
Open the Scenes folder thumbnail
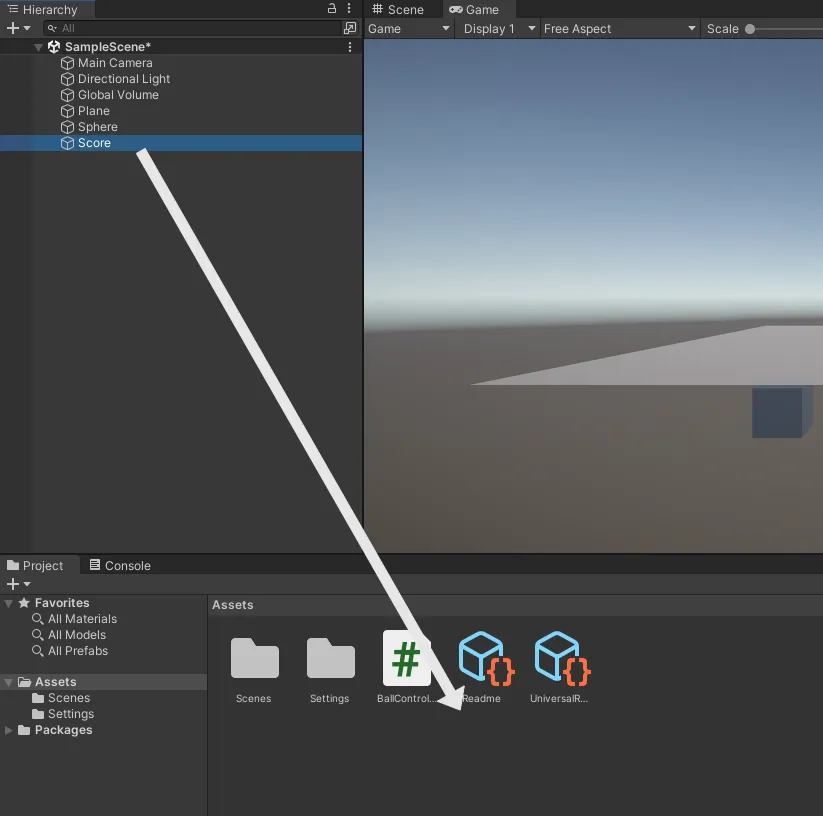coord(254,659)
